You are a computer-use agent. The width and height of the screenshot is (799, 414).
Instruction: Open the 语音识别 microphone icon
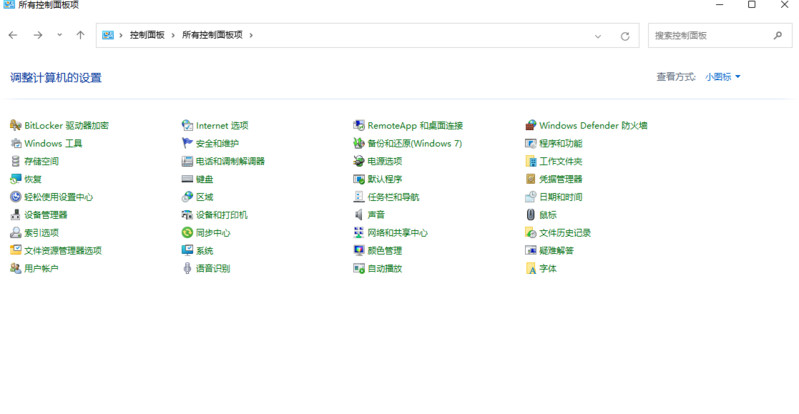click(x=187, y=268)
